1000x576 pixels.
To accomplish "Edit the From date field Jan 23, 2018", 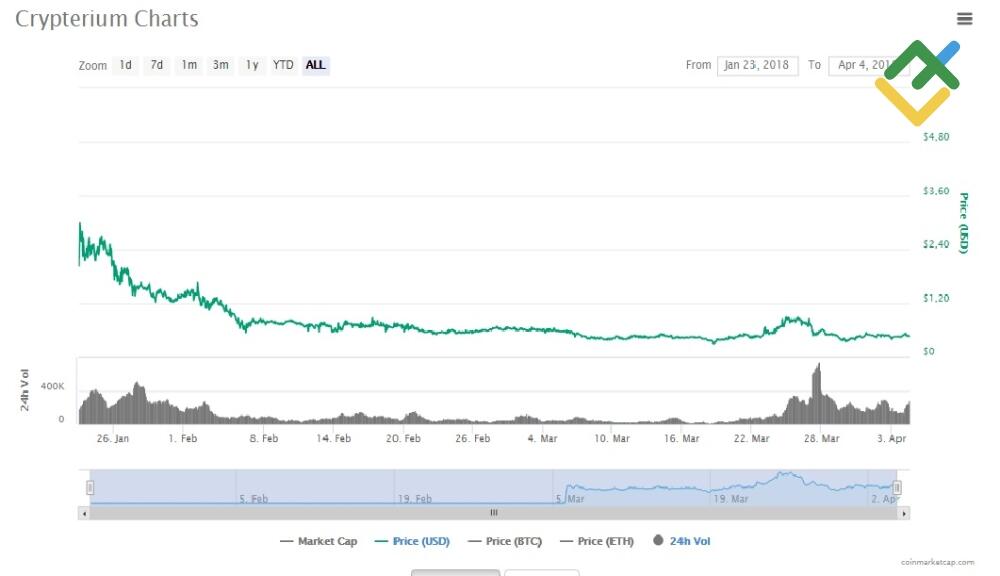I will tap(757, 65).
